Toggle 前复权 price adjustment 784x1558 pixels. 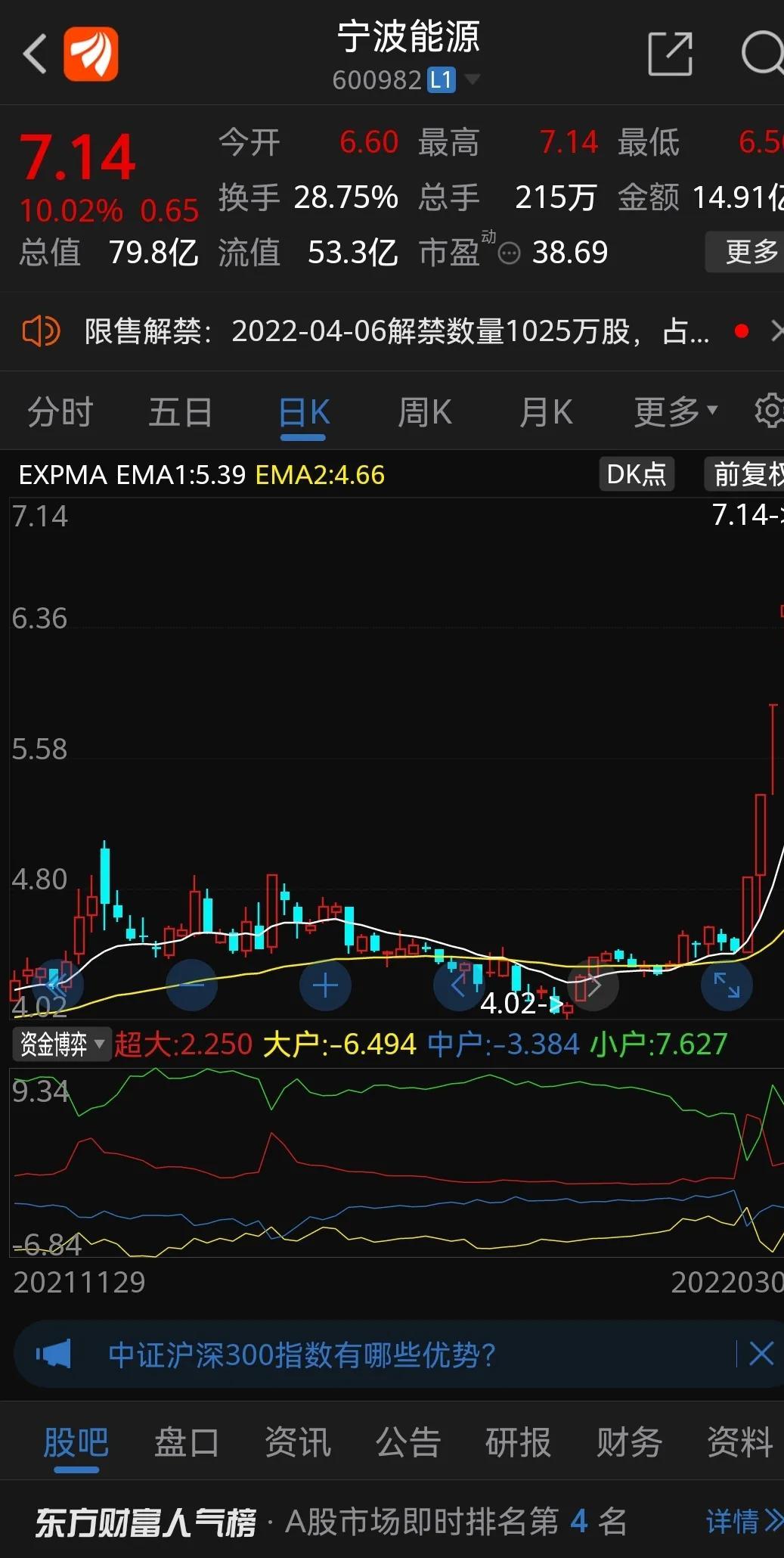[745, 474]
